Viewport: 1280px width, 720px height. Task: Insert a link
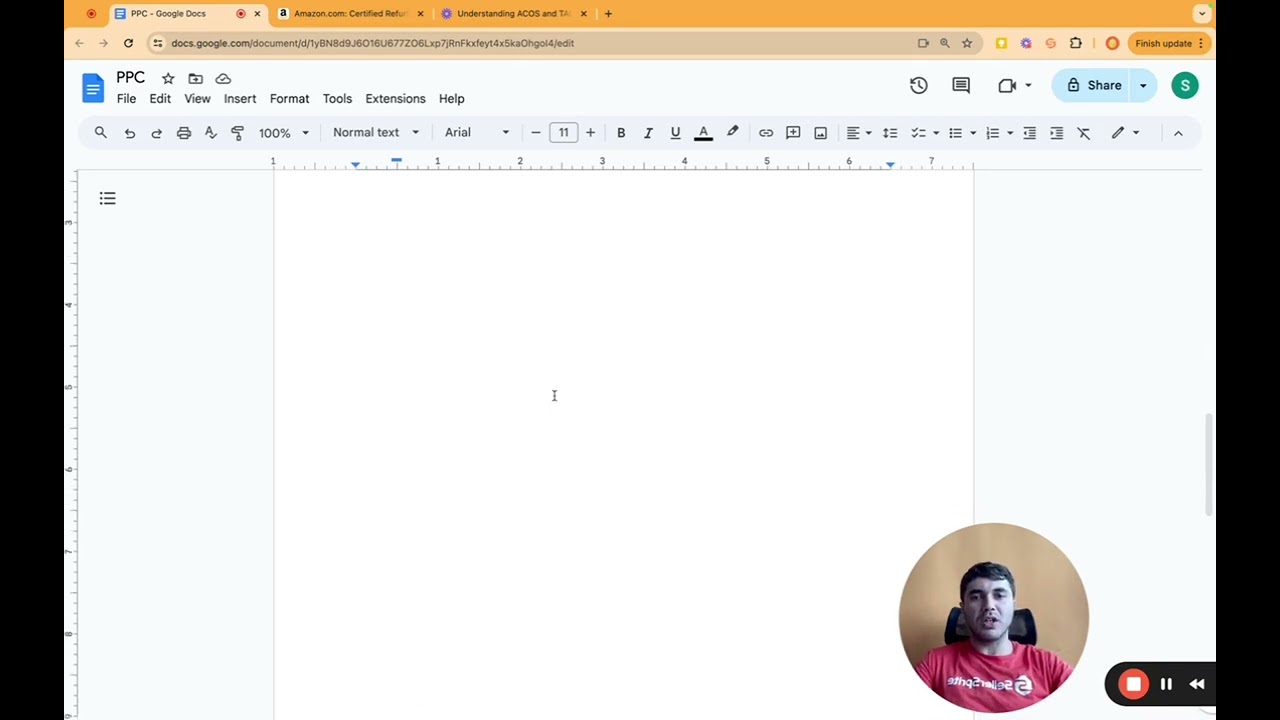766,132
